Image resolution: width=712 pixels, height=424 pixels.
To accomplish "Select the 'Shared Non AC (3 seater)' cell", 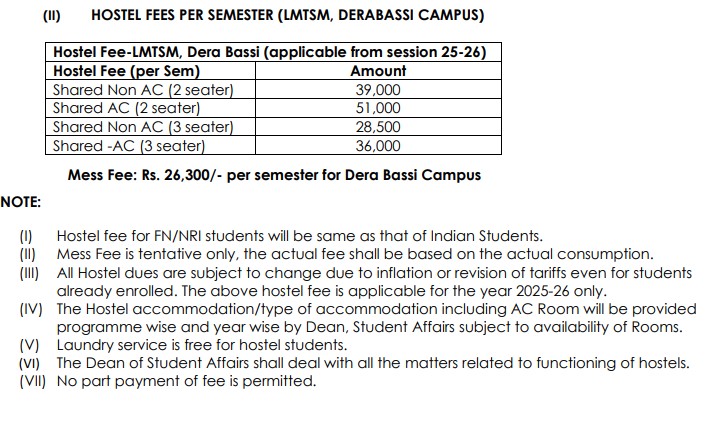I will point(143,127).
